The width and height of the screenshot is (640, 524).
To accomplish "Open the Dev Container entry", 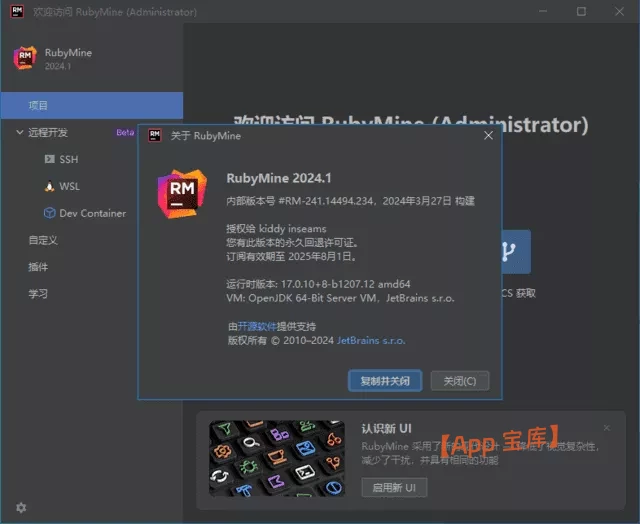I will point(93,213).
